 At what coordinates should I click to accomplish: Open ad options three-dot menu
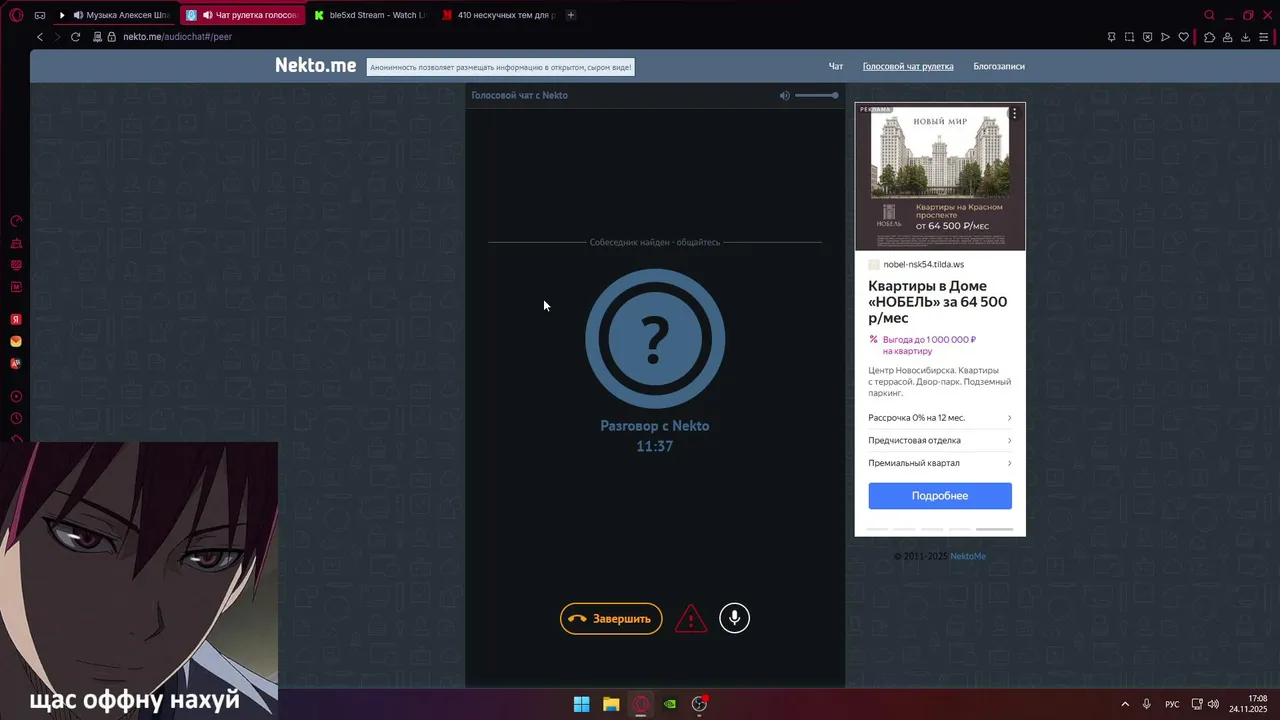click(1014, 114)
